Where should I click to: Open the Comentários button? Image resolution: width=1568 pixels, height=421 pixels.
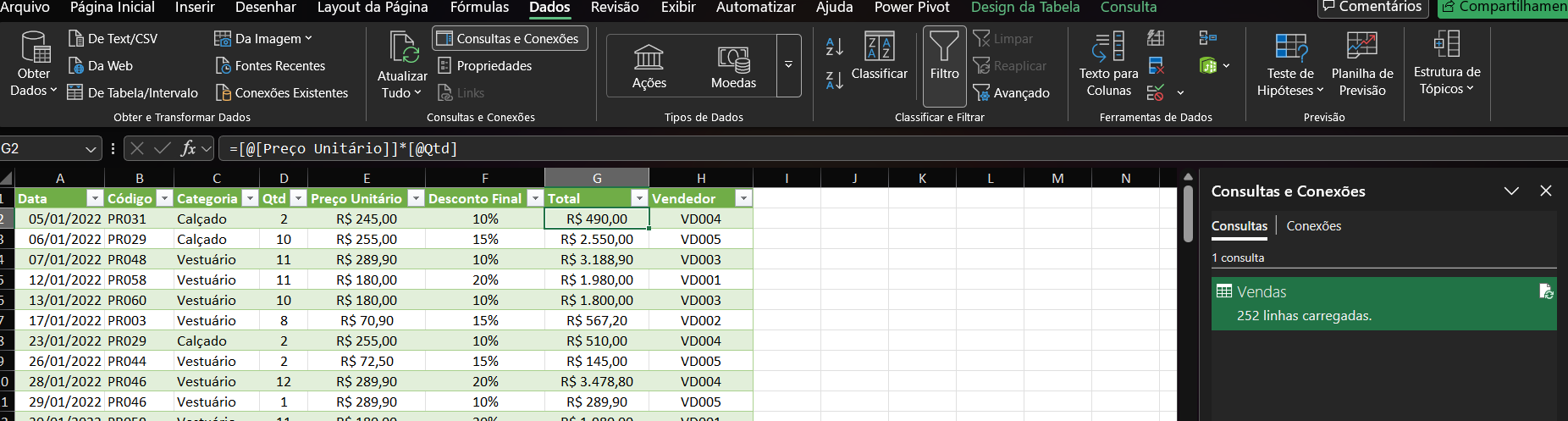pyautogui.click(x=1372, y=8)
